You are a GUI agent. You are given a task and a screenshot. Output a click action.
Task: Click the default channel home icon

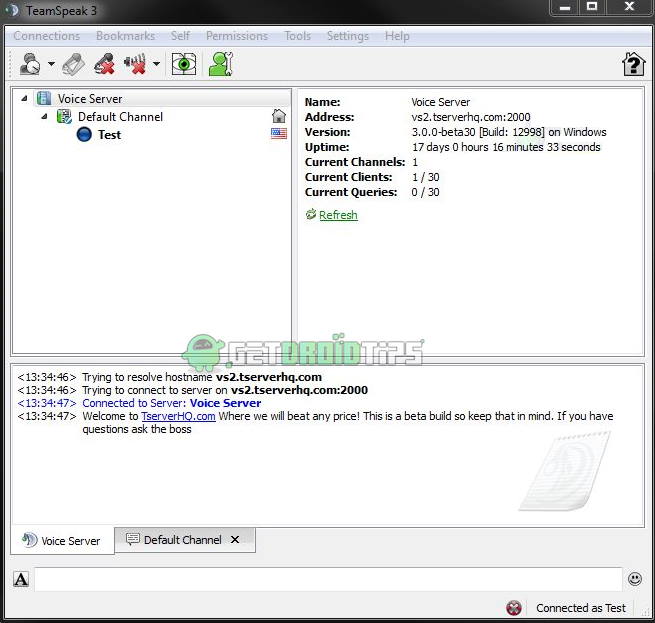tap(279, 116)
